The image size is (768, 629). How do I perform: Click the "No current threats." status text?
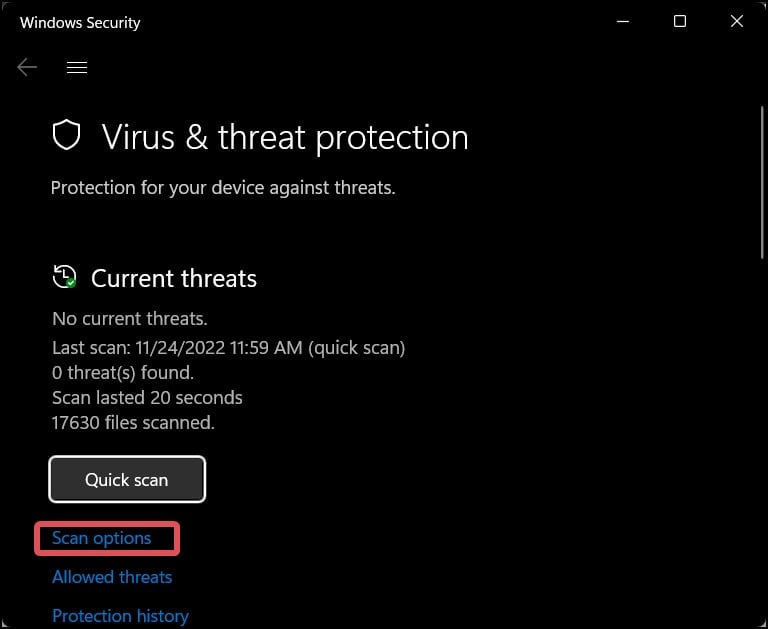[130, 319]
